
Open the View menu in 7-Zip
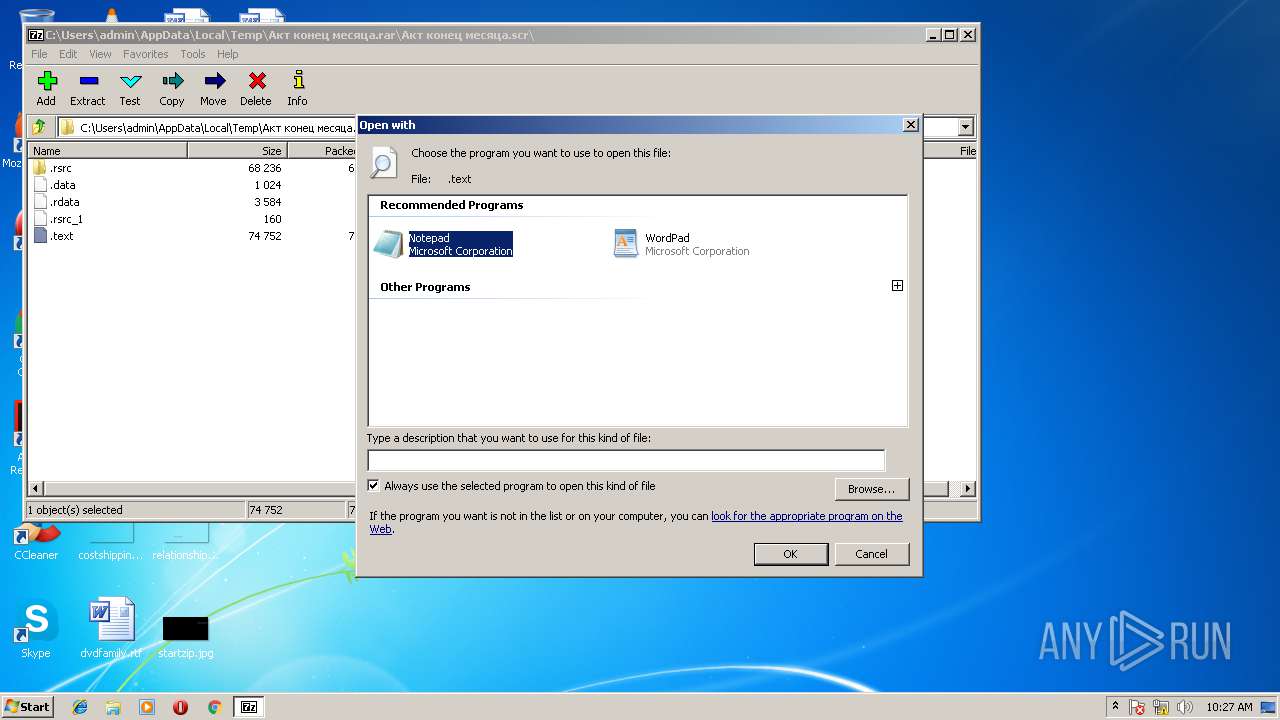click(100, 54)
